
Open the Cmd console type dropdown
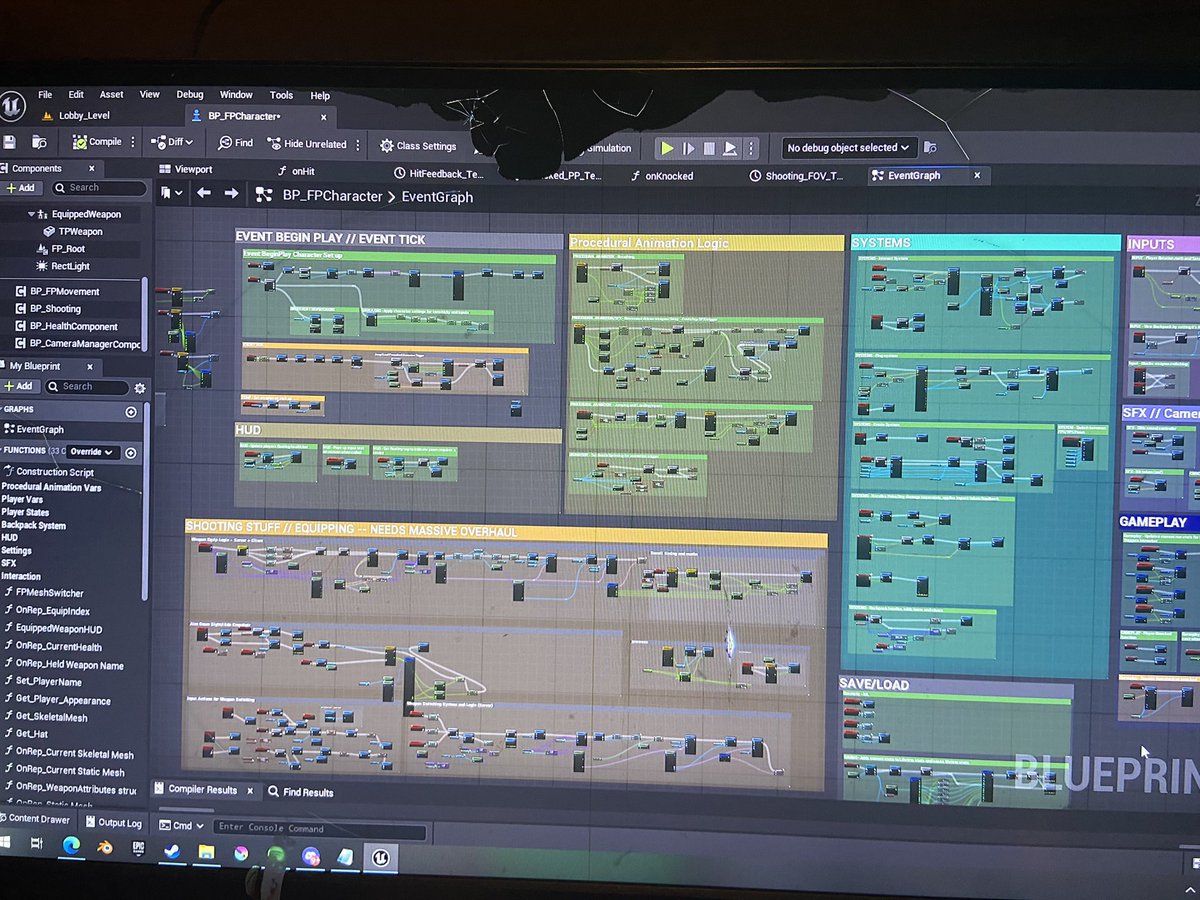(x=182, y=826)
